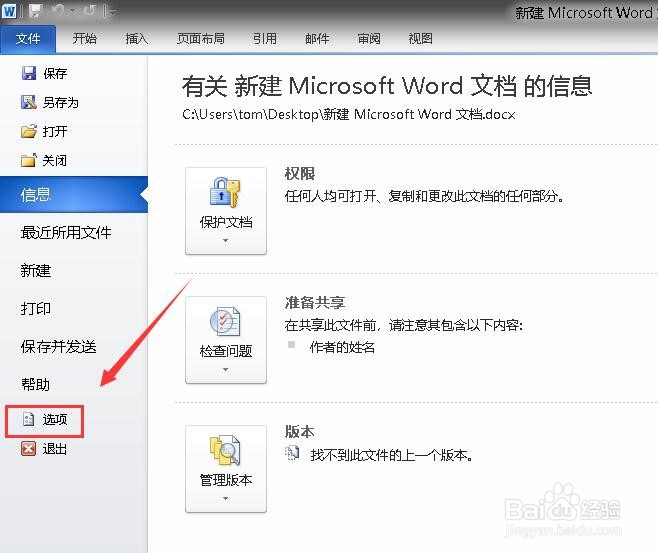Click the 版本 heading

(300, 431)
